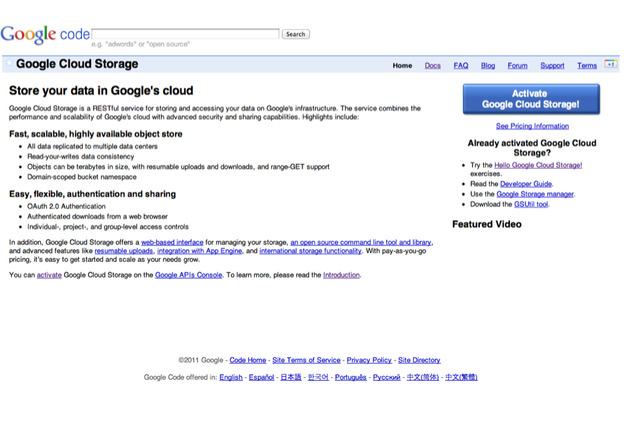Viewport: 640px width, 426px height.
Task: Click the star icon beside Google Cloud Storage
Action: coord(9,63)
